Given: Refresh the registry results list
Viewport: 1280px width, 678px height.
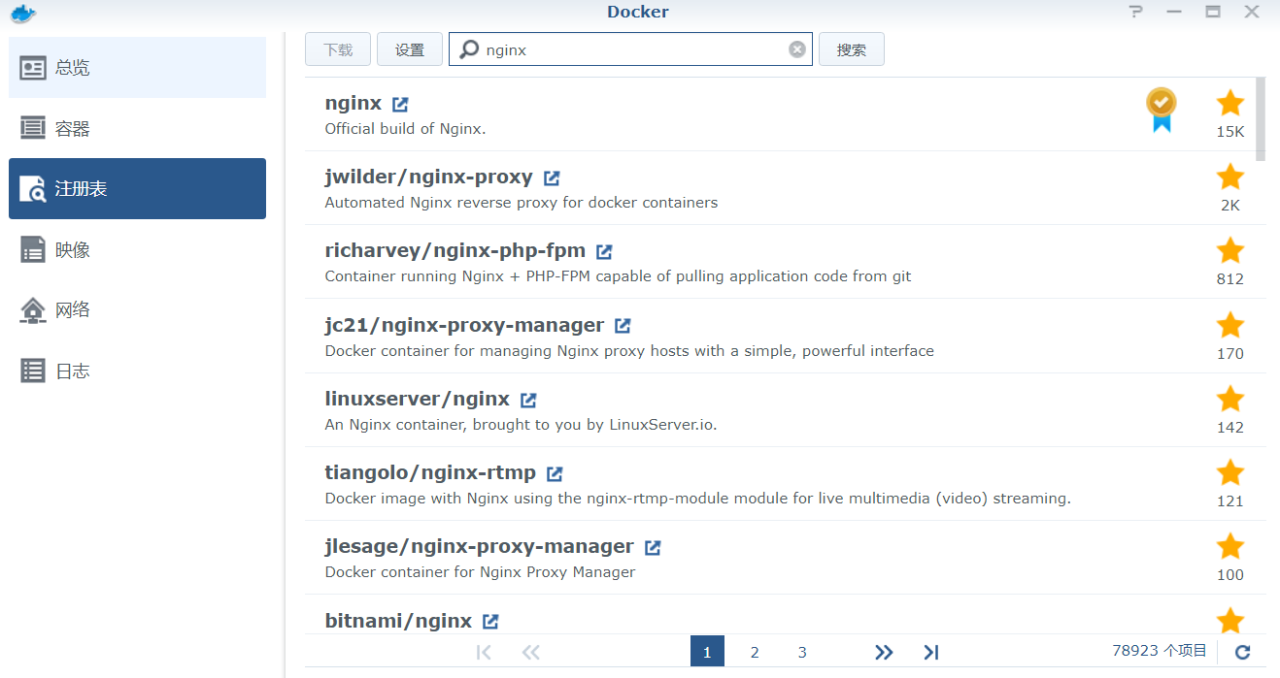Looking at the screenshot, I should 1242,652.
